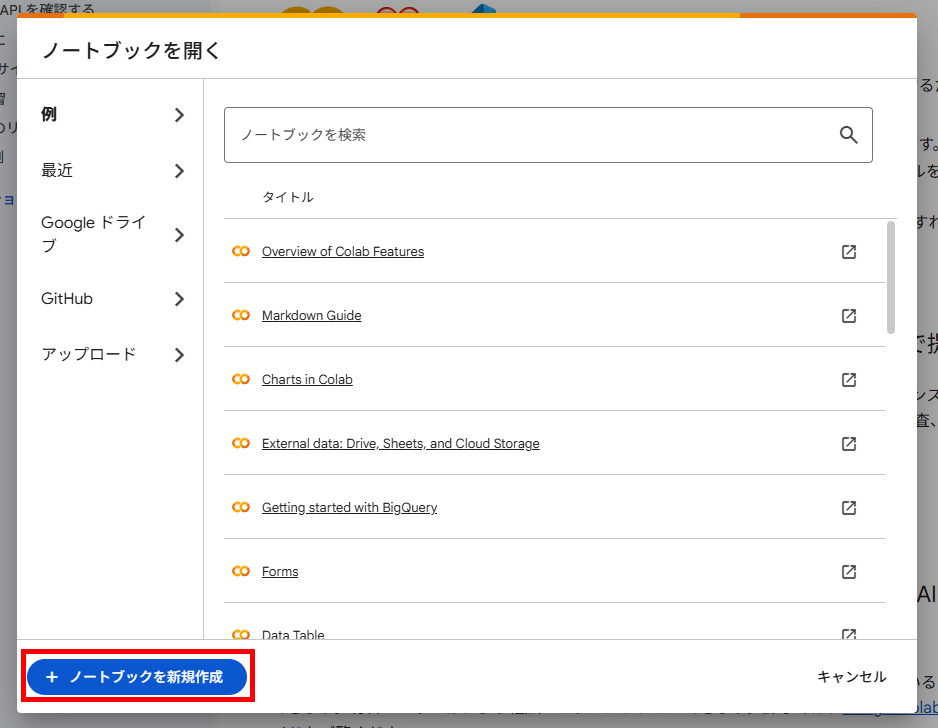Click Colab logo beside Forms
Viewport: 938px width, 728px height.
tap(240, 571)
